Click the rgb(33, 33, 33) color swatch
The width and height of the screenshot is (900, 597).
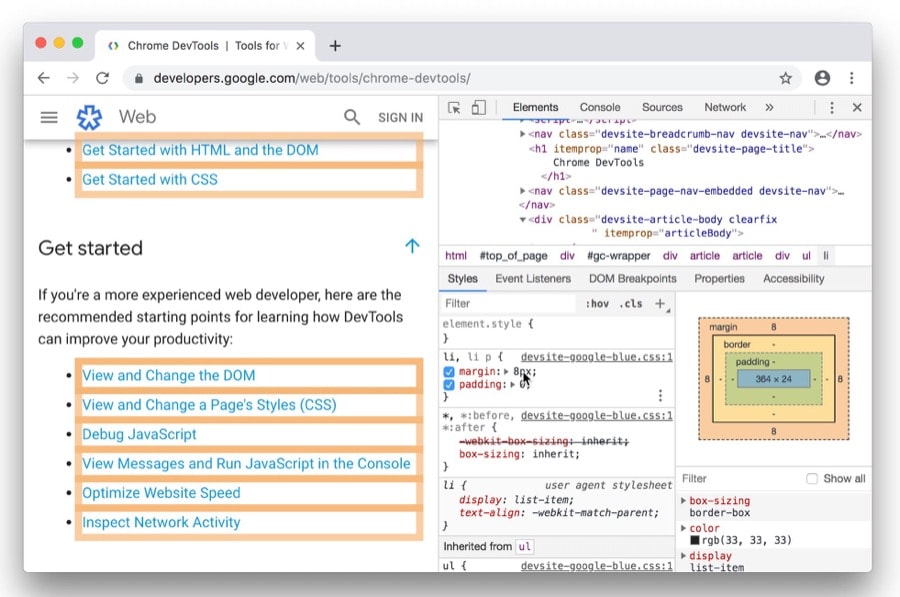[x=695, y=541]
